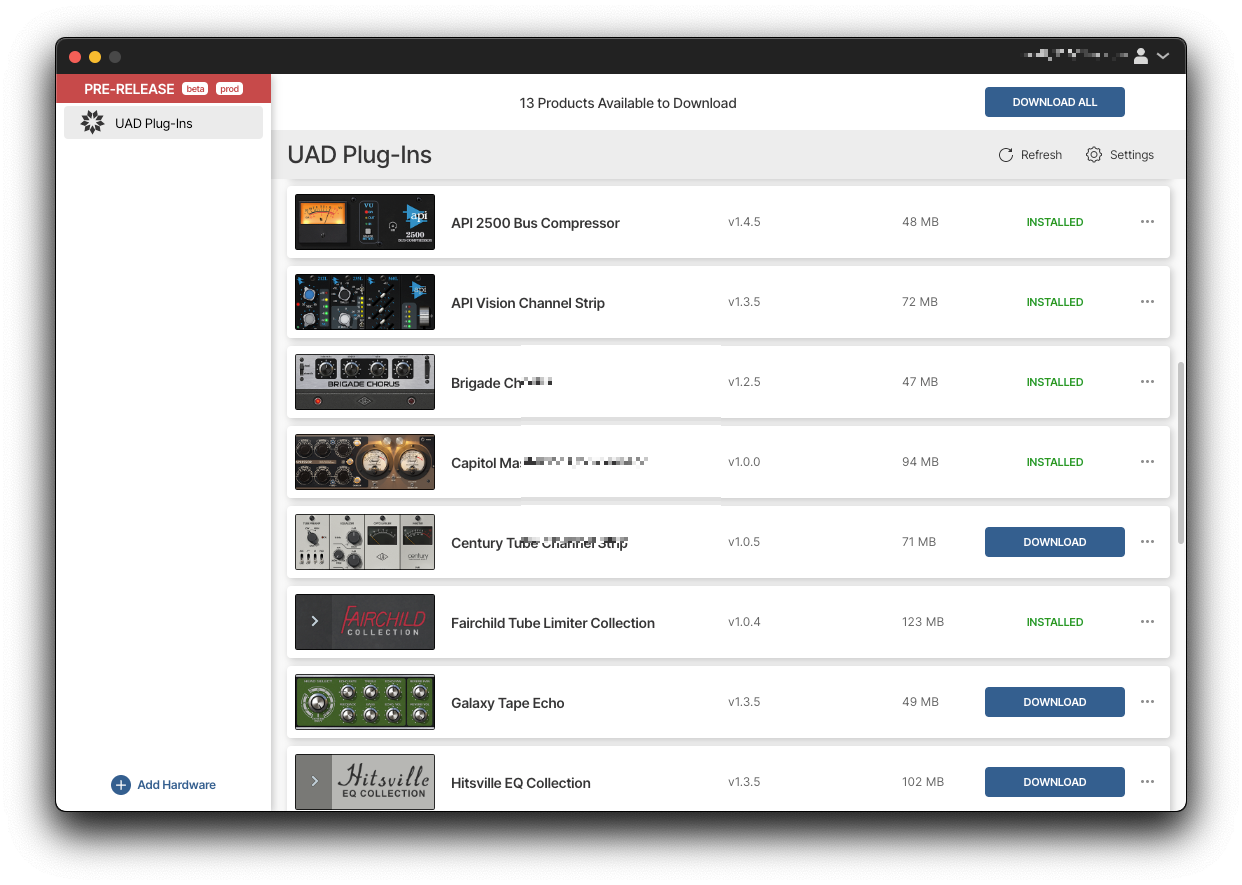The height and width of the screenshot is (885, 1242).
Task: Open more options for Capitol Mastering row
Action: (x=1147, y=462)
